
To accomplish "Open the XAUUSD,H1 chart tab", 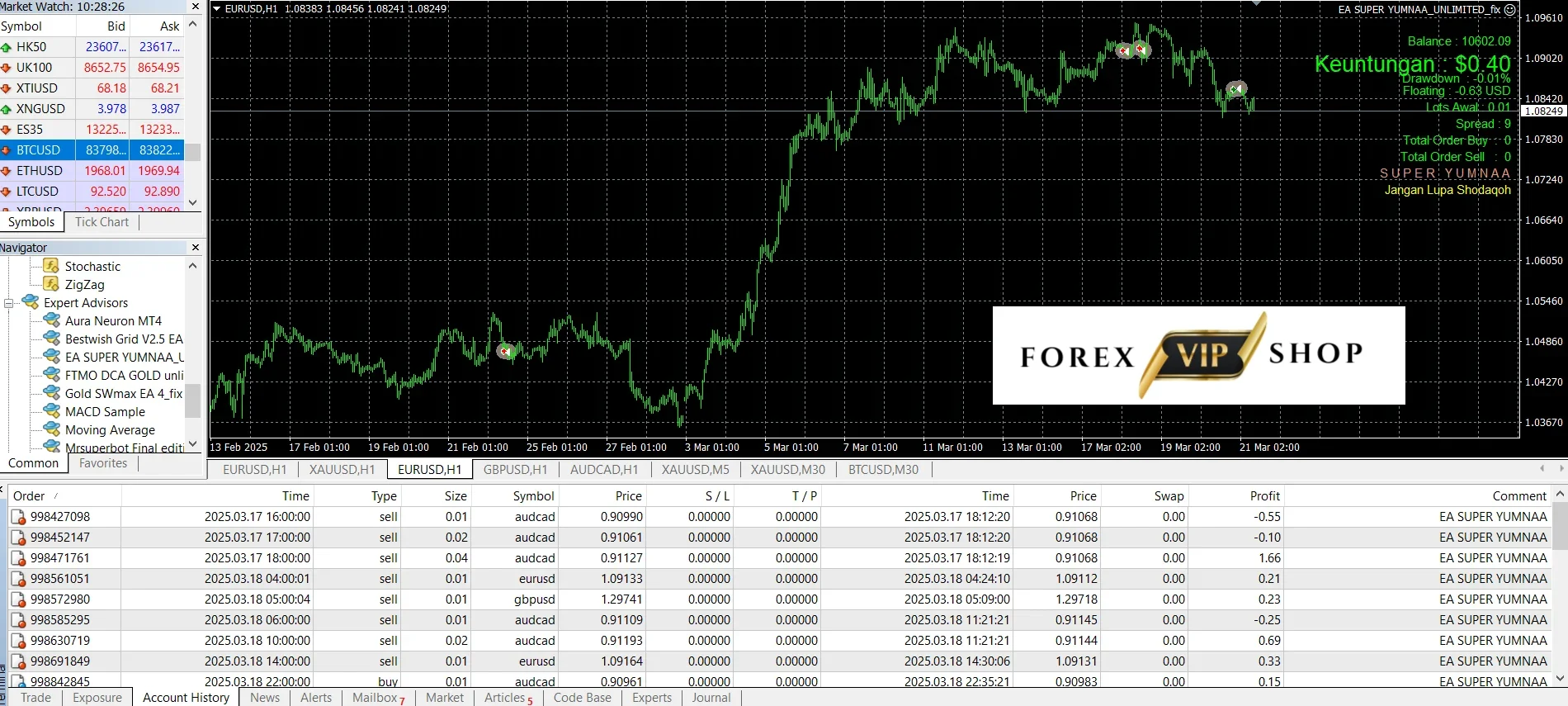I will click(x=342, y=469).
